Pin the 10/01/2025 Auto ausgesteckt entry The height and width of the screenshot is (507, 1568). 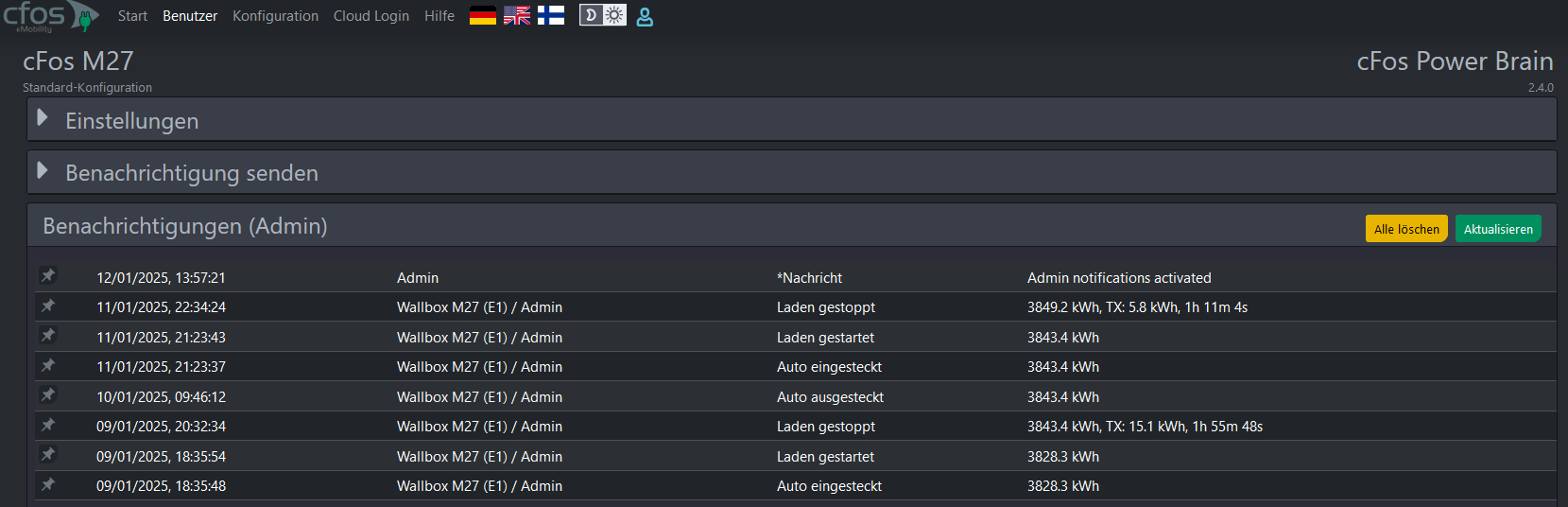(48, 395)
